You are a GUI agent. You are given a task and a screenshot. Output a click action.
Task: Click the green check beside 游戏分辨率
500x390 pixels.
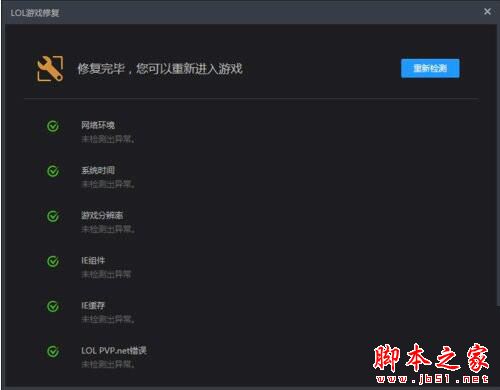pyautogui.click(x=53, y=216)
